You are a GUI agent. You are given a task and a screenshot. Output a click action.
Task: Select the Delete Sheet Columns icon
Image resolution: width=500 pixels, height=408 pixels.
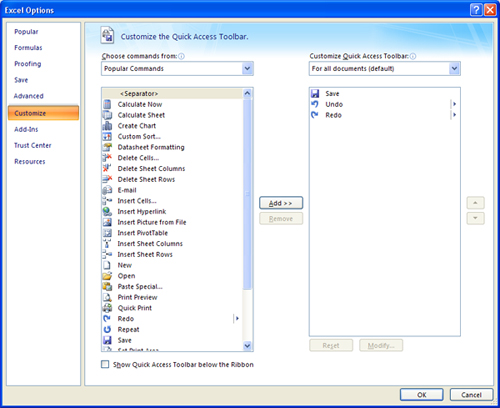[107, 168]
